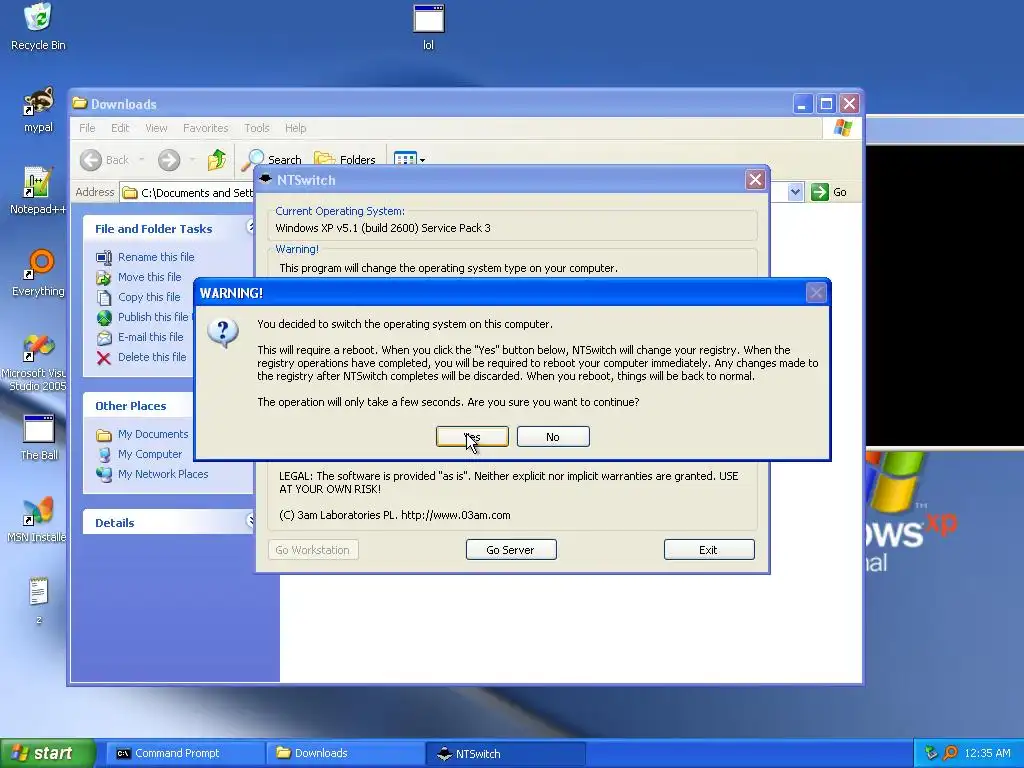Maximize the Downloads window
The height and width of the screenshot is (768, 1024).
[826, 104]
